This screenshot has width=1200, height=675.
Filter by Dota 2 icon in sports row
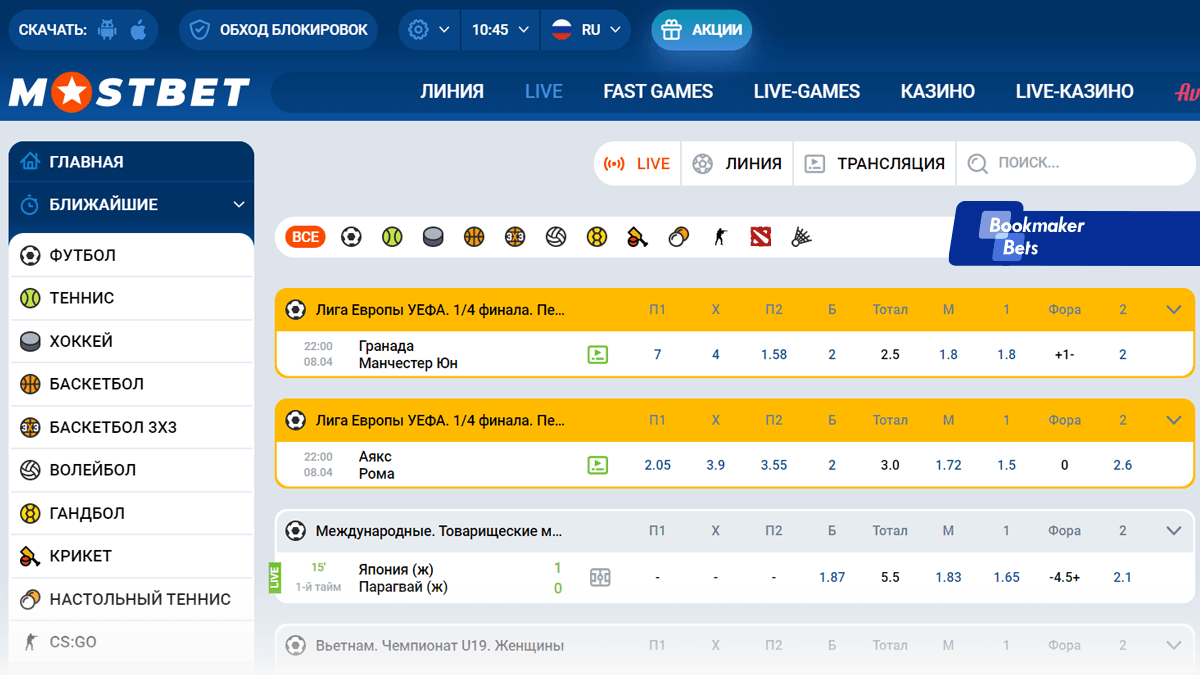(761, 237)
